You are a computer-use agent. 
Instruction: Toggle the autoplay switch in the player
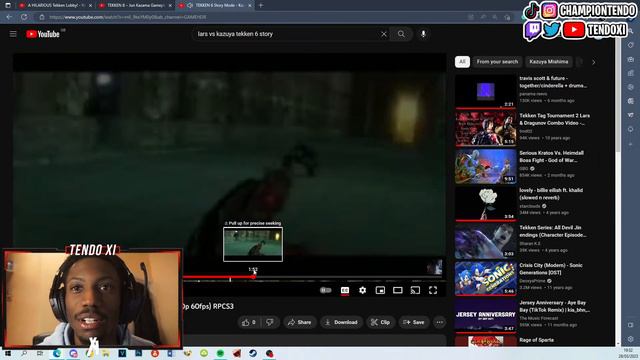click(x=326, y=290)
